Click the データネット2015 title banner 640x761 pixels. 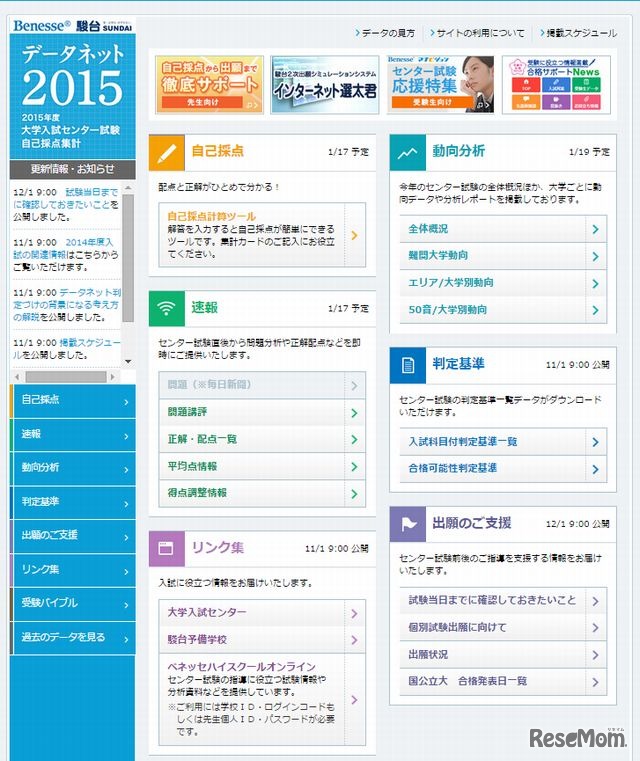point(72,97)
